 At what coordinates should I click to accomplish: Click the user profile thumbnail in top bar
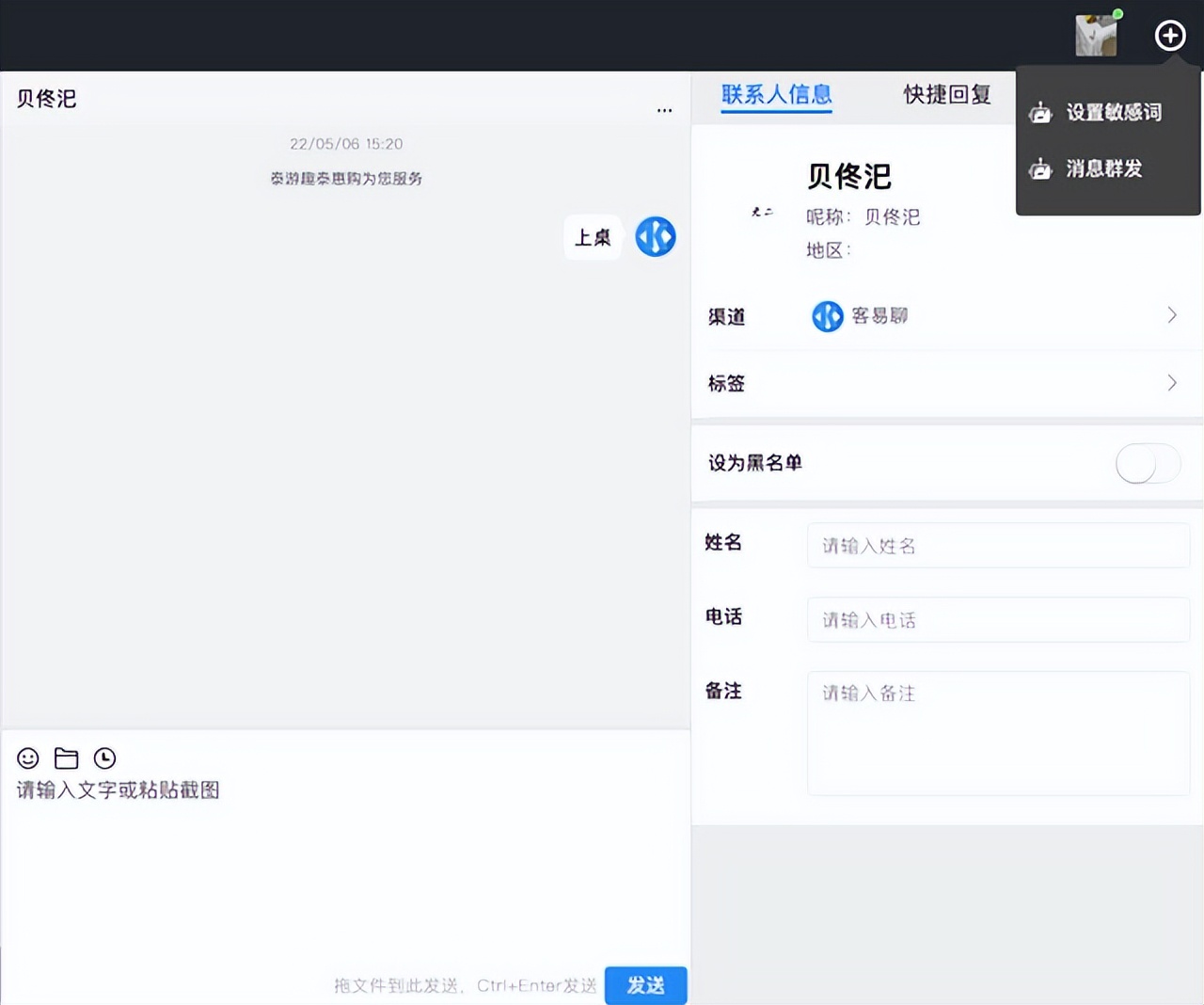[1096, 35]
